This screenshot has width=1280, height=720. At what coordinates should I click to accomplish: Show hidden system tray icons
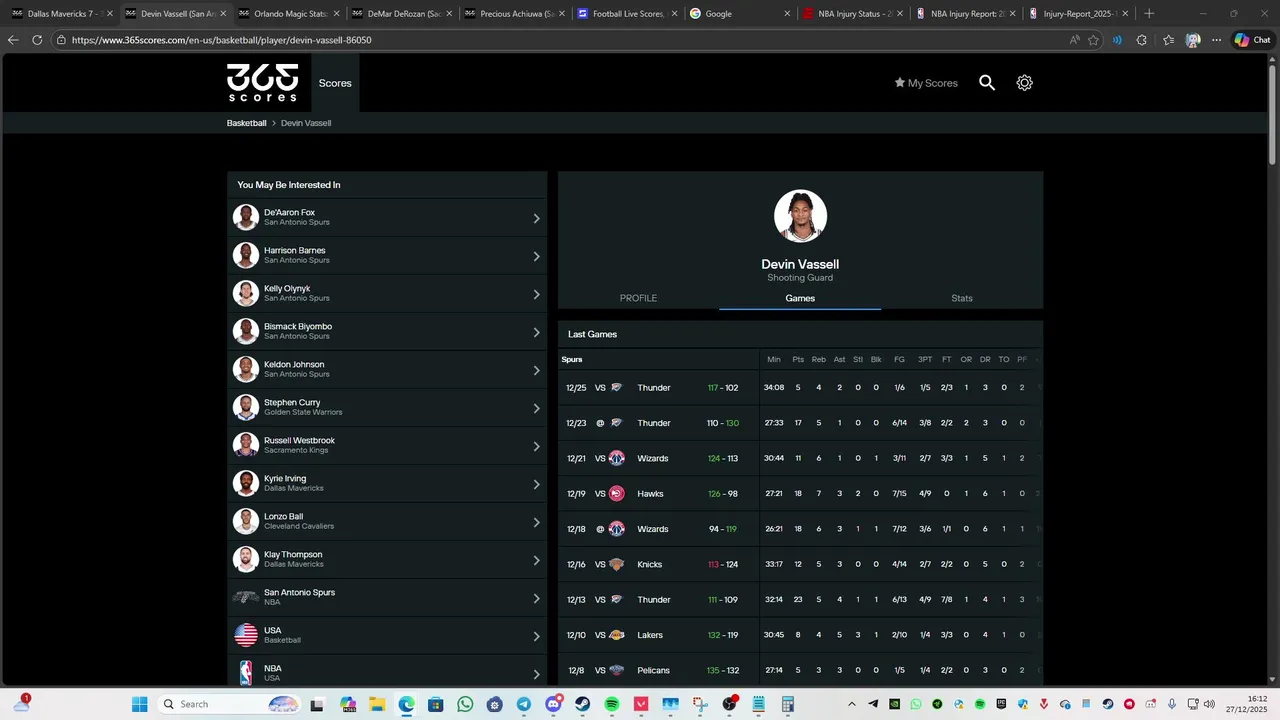pos(852,704)
